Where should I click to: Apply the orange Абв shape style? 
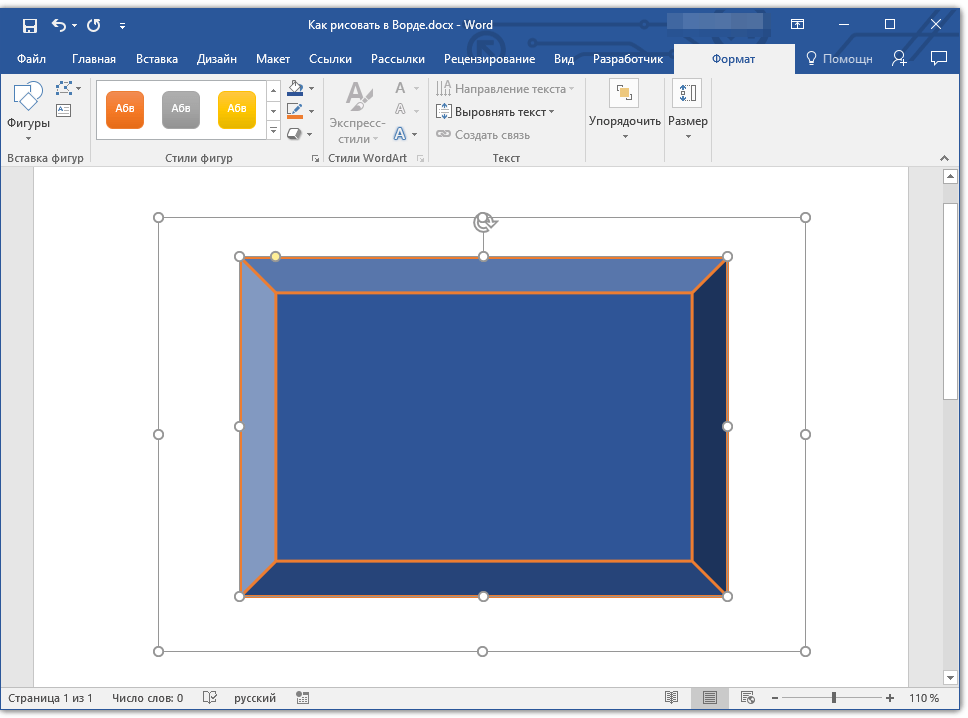[125, 109]
